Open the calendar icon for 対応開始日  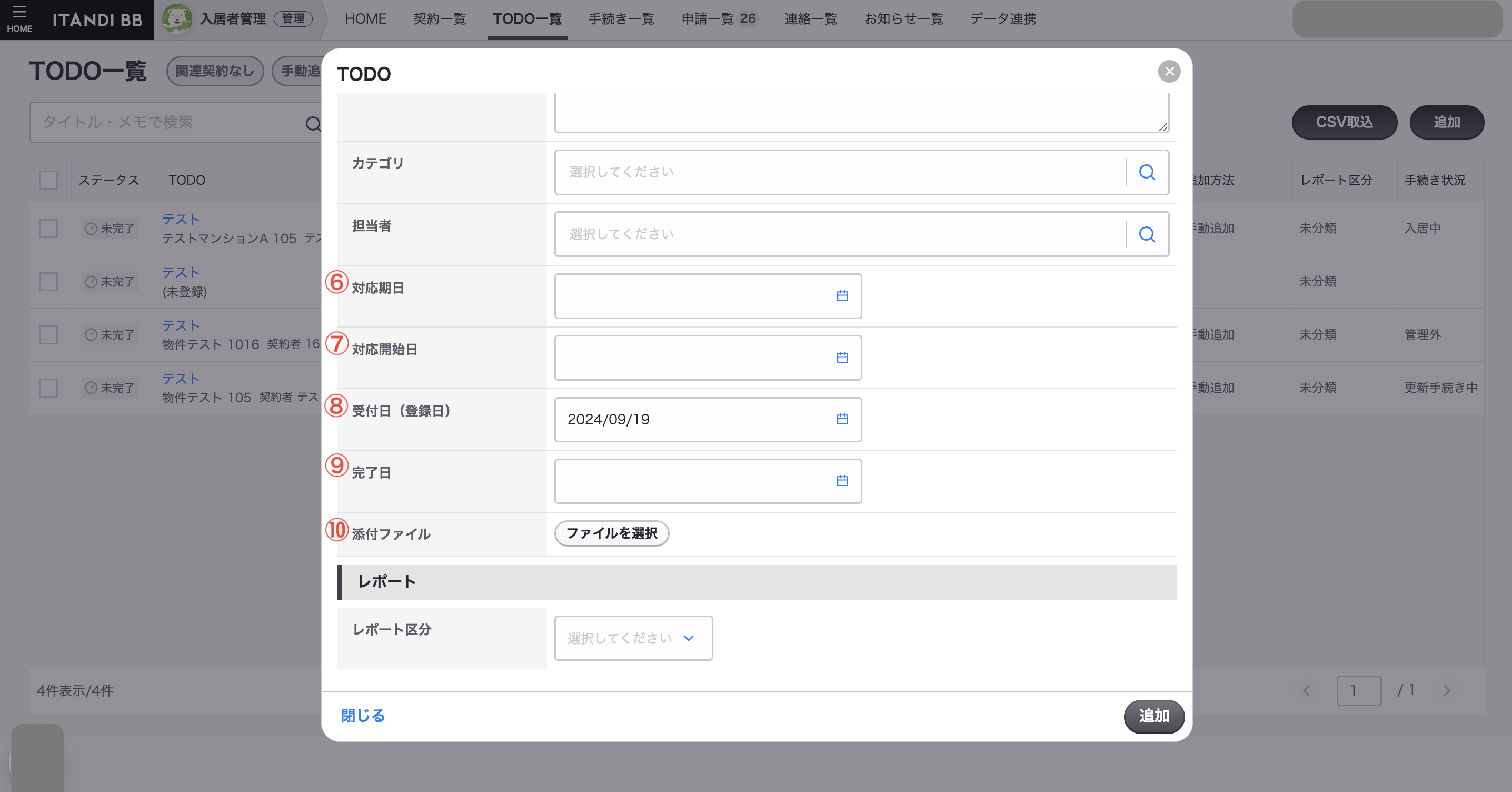(842, 358)
